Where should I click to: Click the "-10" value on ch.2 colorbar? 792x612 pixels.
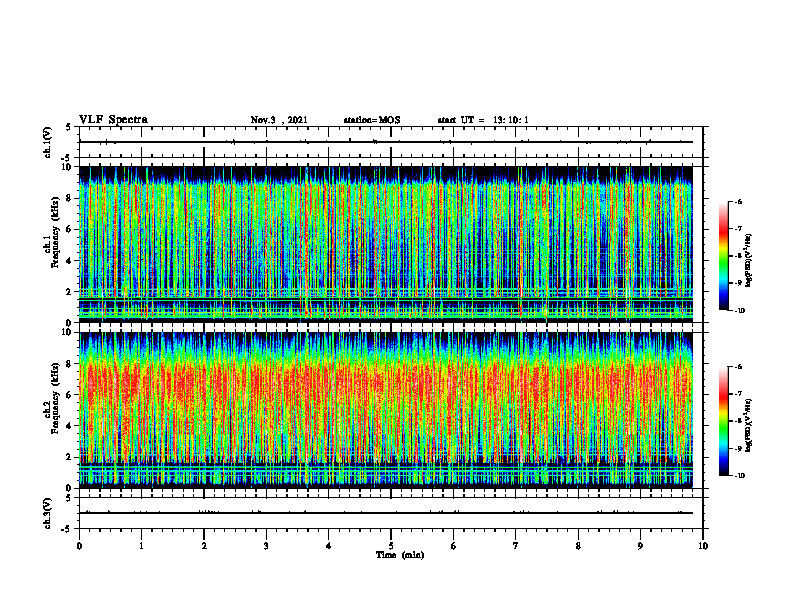[x=739, y=476]
